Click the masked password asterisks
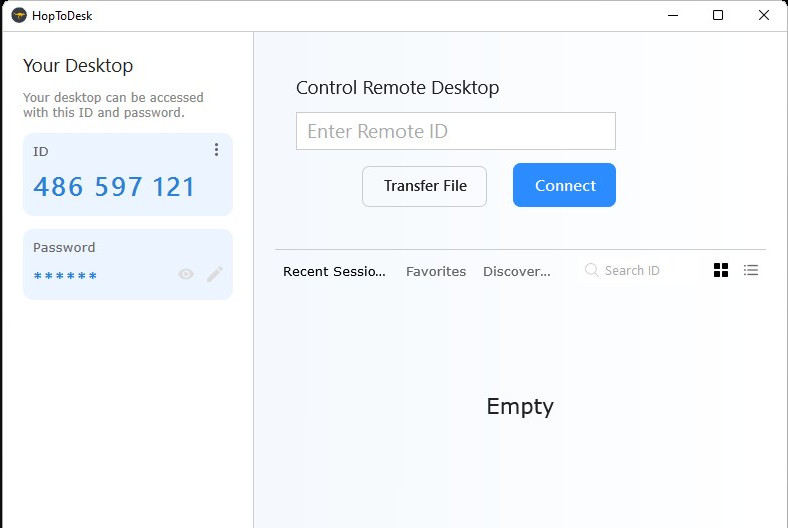Screen dimensions: 788x528 pos(65,276)
